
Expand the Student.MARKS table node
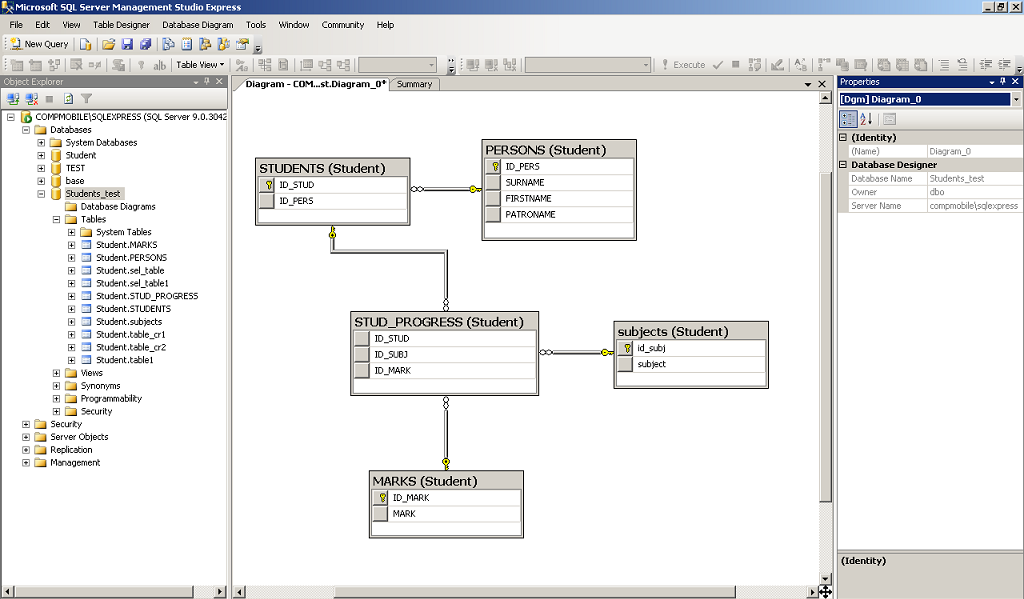(72, 245)
